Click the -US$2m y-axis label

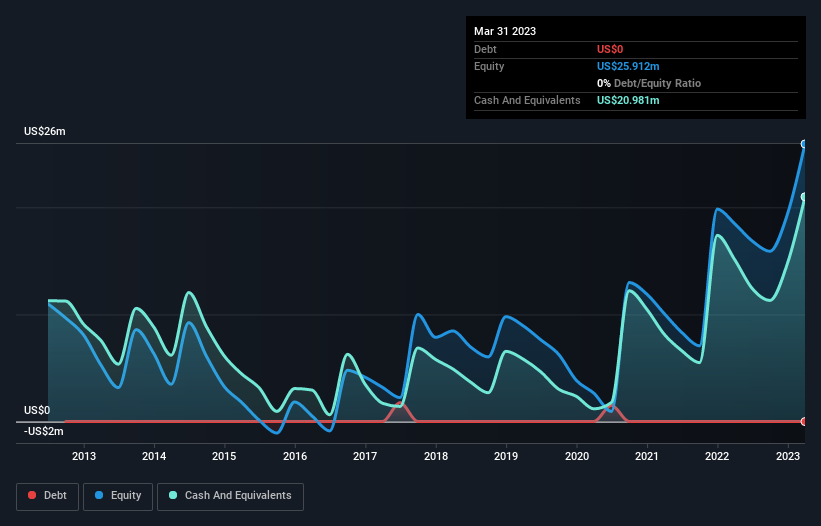[43, 431]
